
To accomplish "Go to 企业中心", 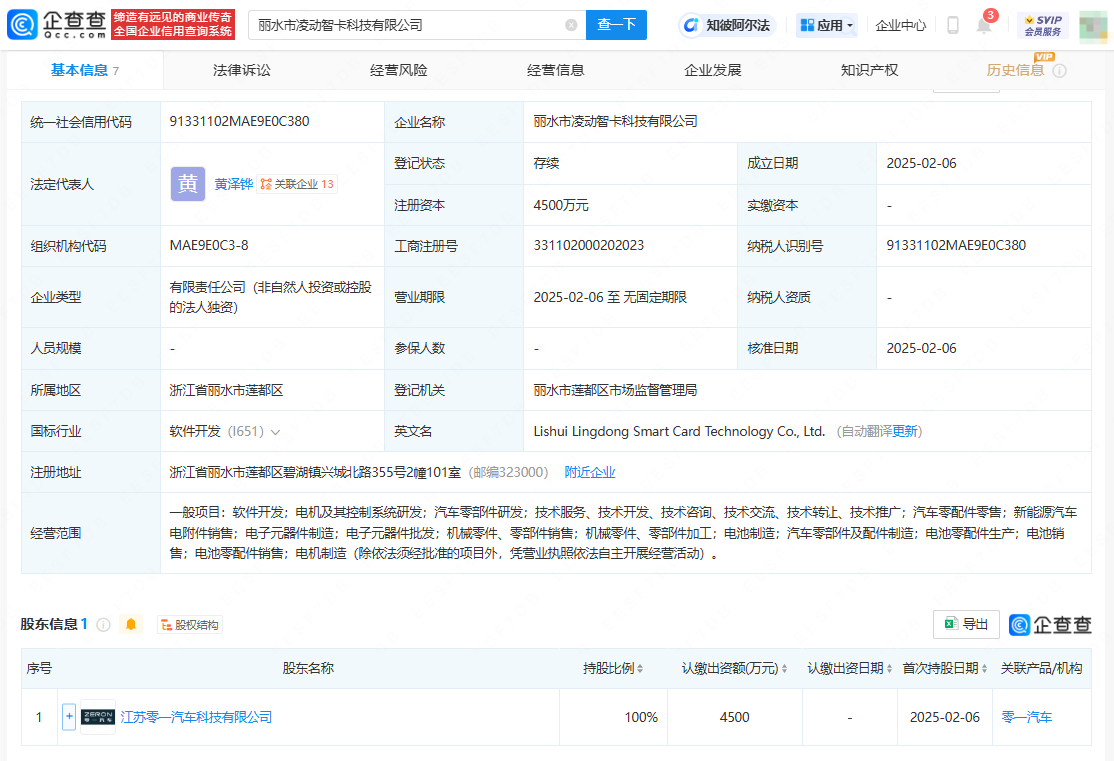I will (900, 26).
